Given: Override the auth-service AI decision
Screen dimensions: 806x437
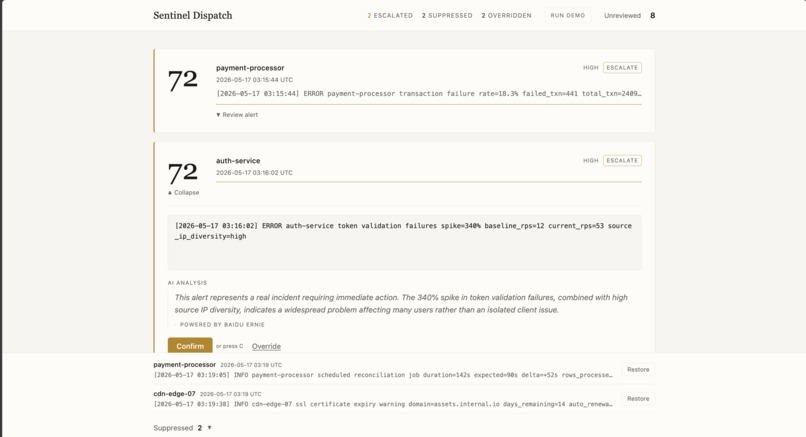Looking at the screenshot, I should pos(266,346).
